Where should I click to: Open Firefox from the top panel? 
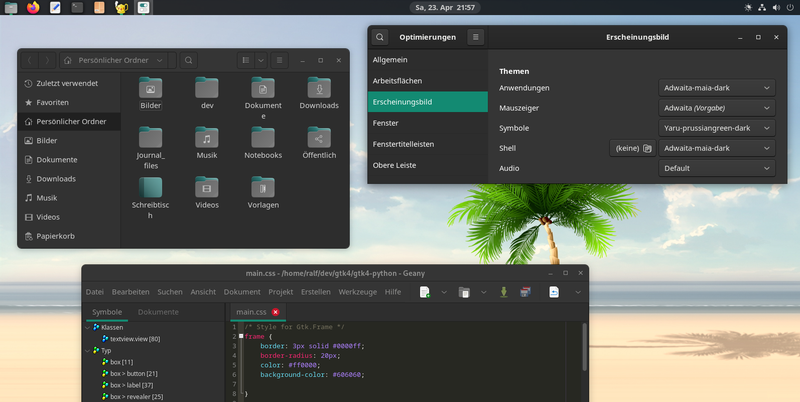pos(33,7)
